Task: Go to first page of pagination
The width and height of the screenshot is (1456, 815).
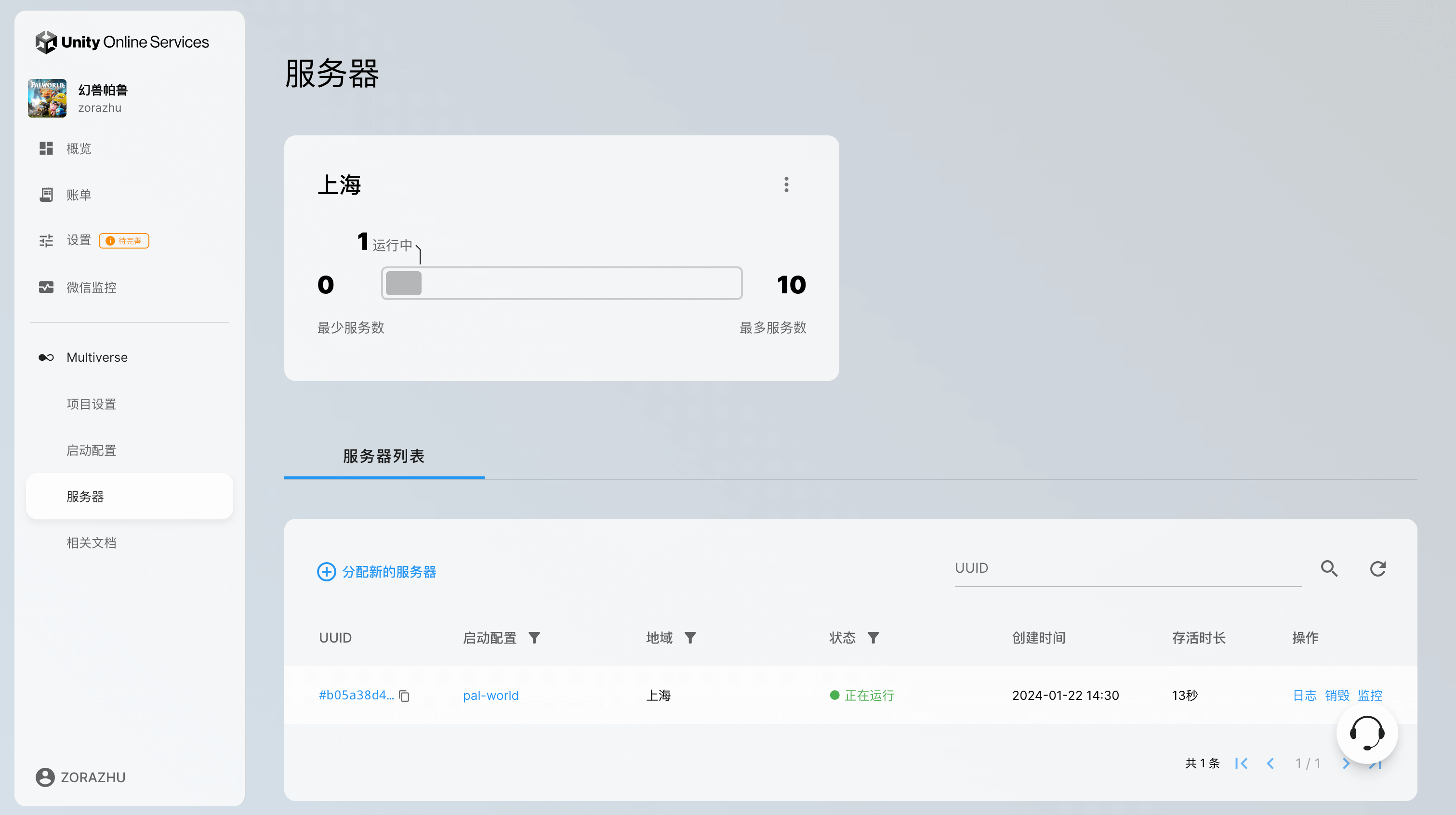Action: 1241,763
